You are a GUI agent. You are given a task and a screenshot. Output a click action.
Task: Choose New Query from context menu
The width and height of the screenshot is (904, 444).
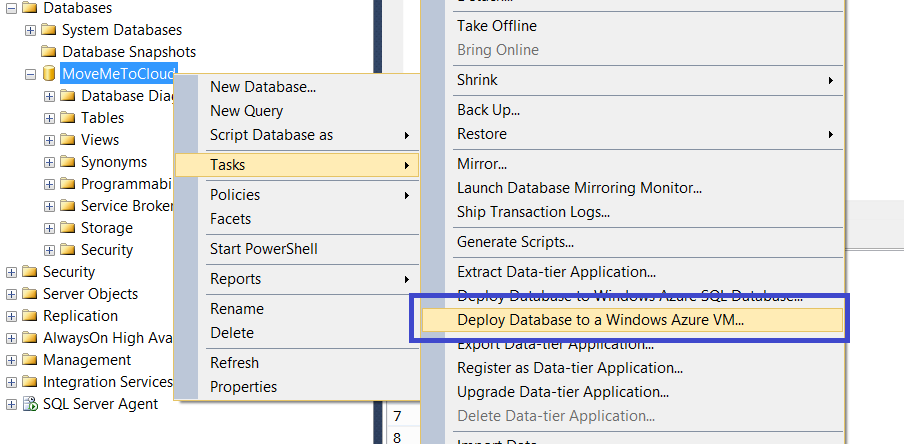[x=246, y=111]
